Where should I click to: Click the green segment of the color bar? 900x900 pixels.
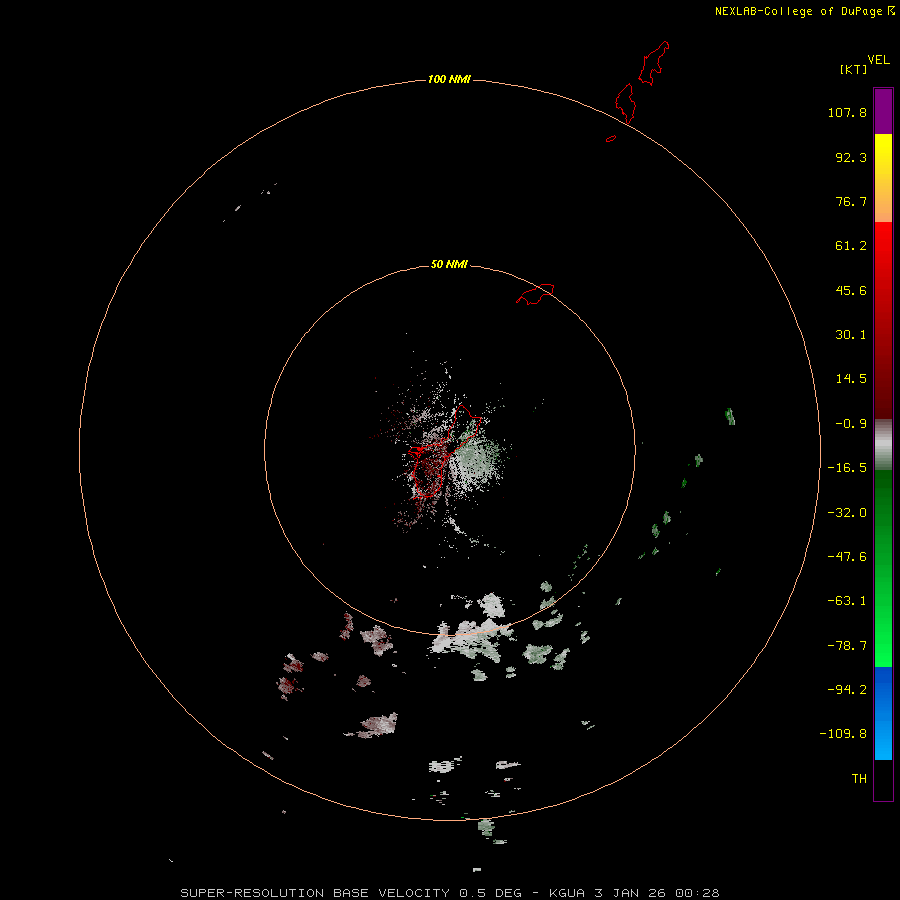883,568
